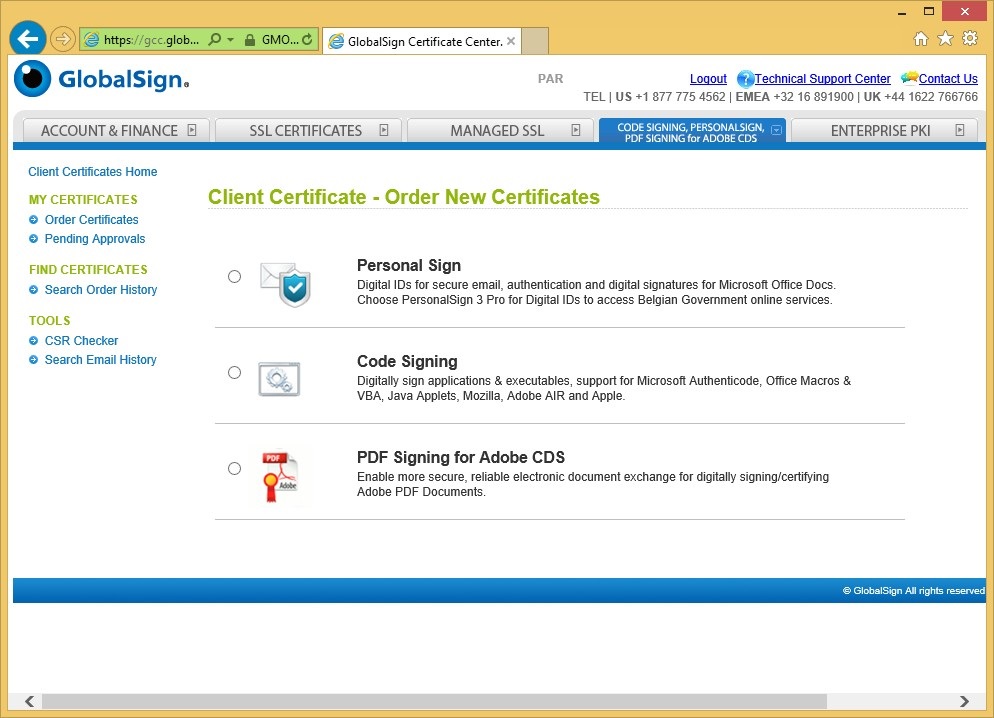Click the Code Signing gears window icon
The image size is (994, 718).
click(279, 379)
